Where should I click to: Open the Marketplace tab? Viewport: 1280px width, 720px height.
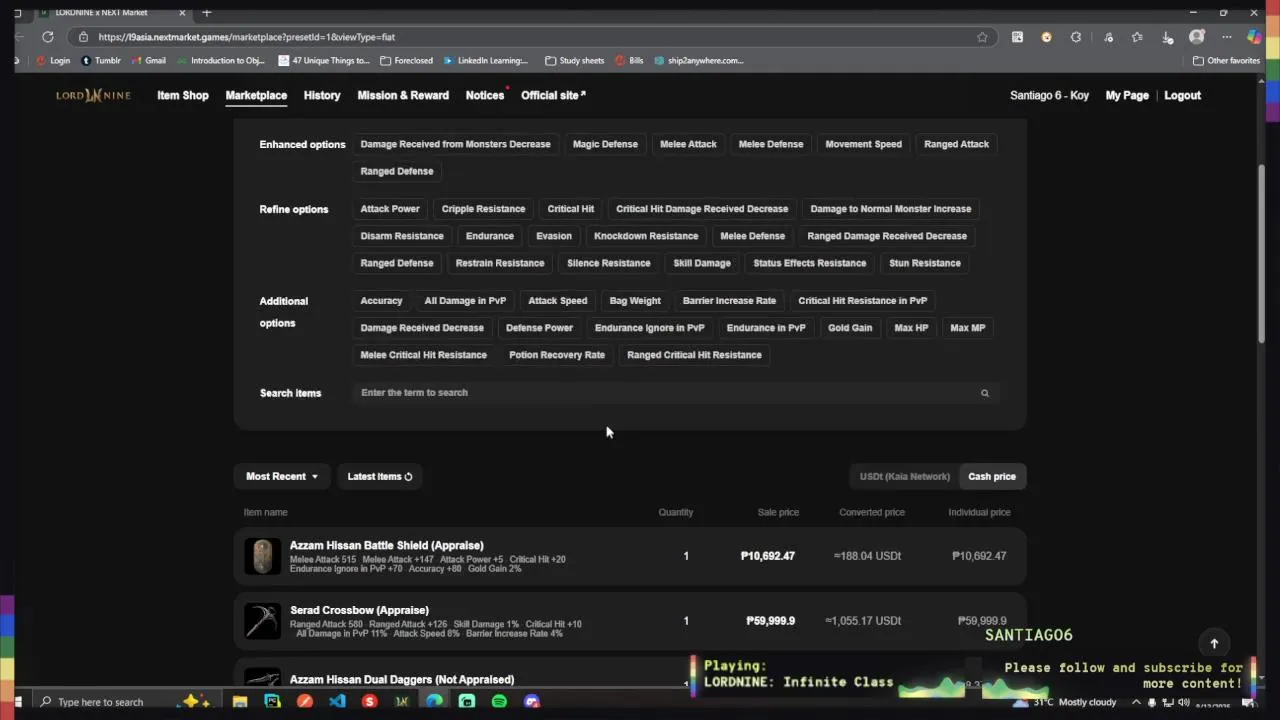[256, 95]
